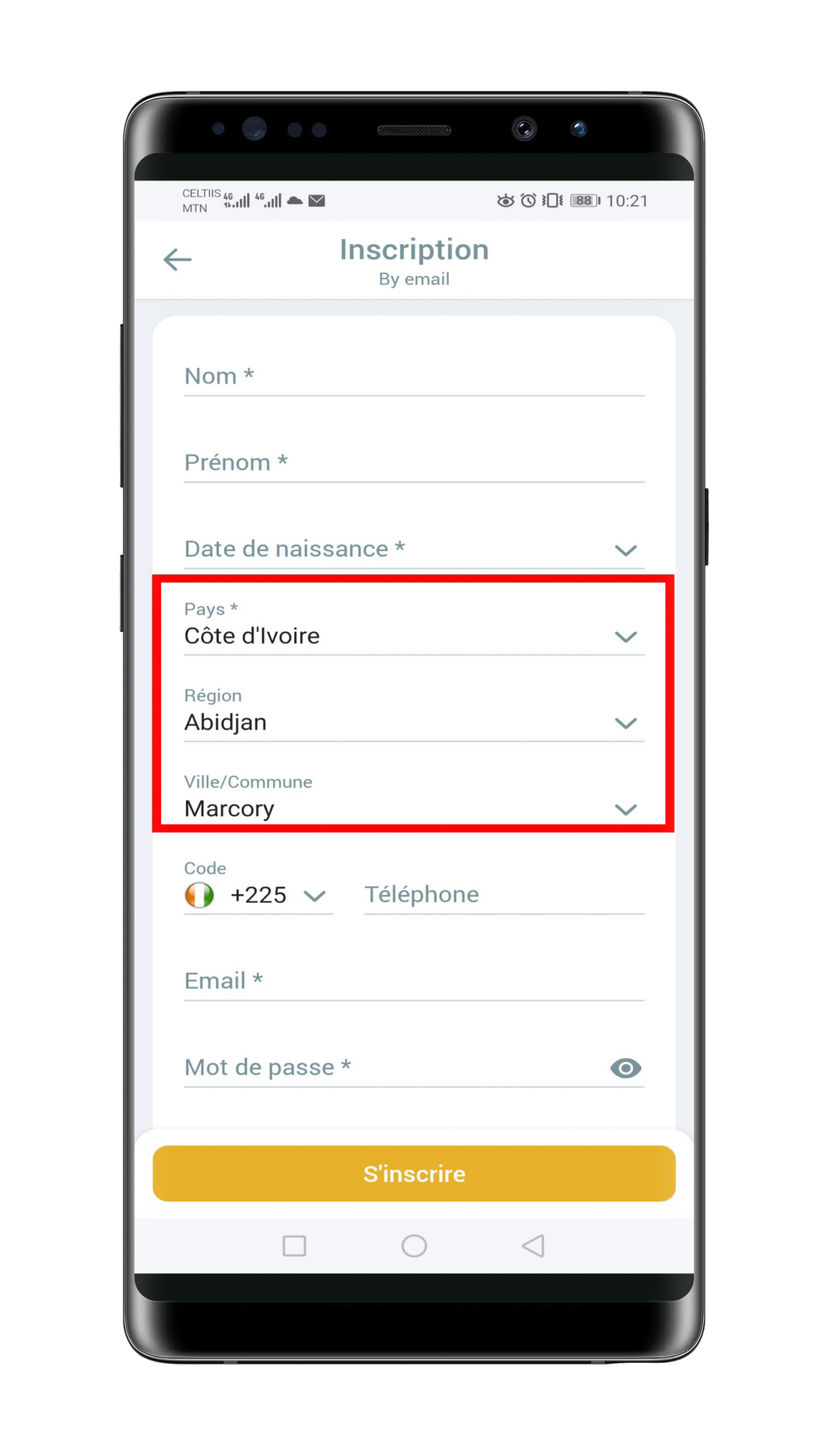Toggle password visibility eye icon
The height and width of the screenshot is (1456, 829).
[625, 1068]
